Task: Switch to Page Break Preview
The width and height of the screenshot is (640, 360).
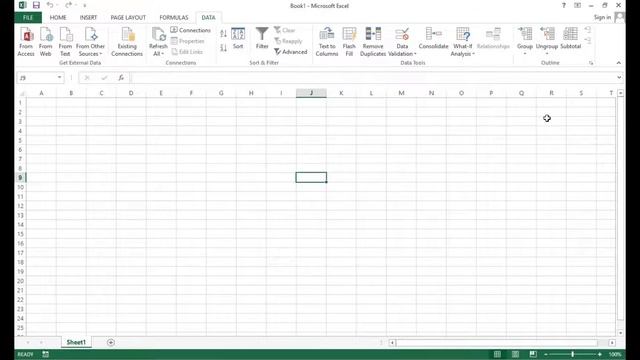Action: click(533, 354)
